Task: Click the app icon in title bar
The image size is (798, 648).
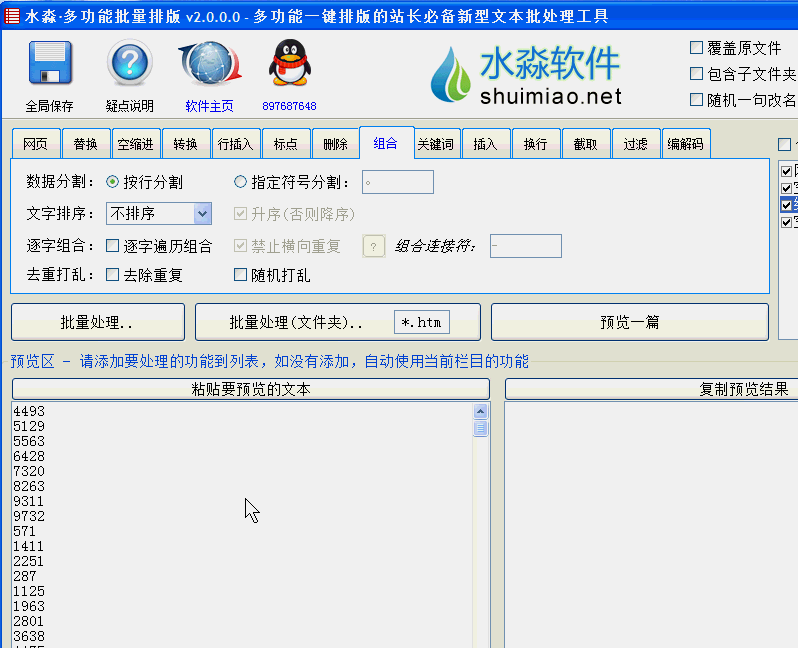Action: point(11,16)
